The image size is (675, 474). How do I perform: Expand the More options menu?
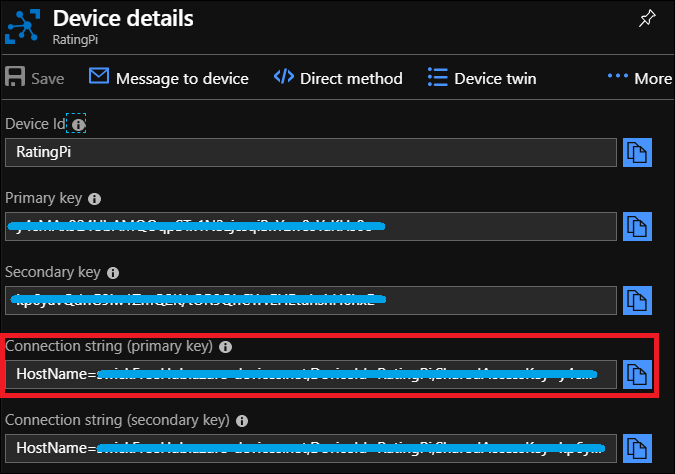[x=639, y=78]
